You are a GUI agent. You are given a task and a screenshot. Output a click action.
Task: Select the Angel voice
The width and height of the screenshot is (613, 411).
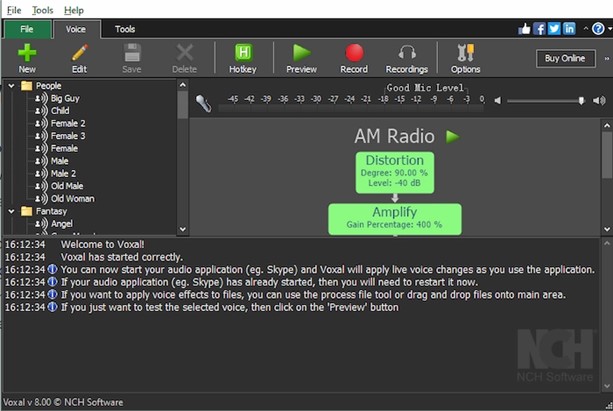[61, 223]
